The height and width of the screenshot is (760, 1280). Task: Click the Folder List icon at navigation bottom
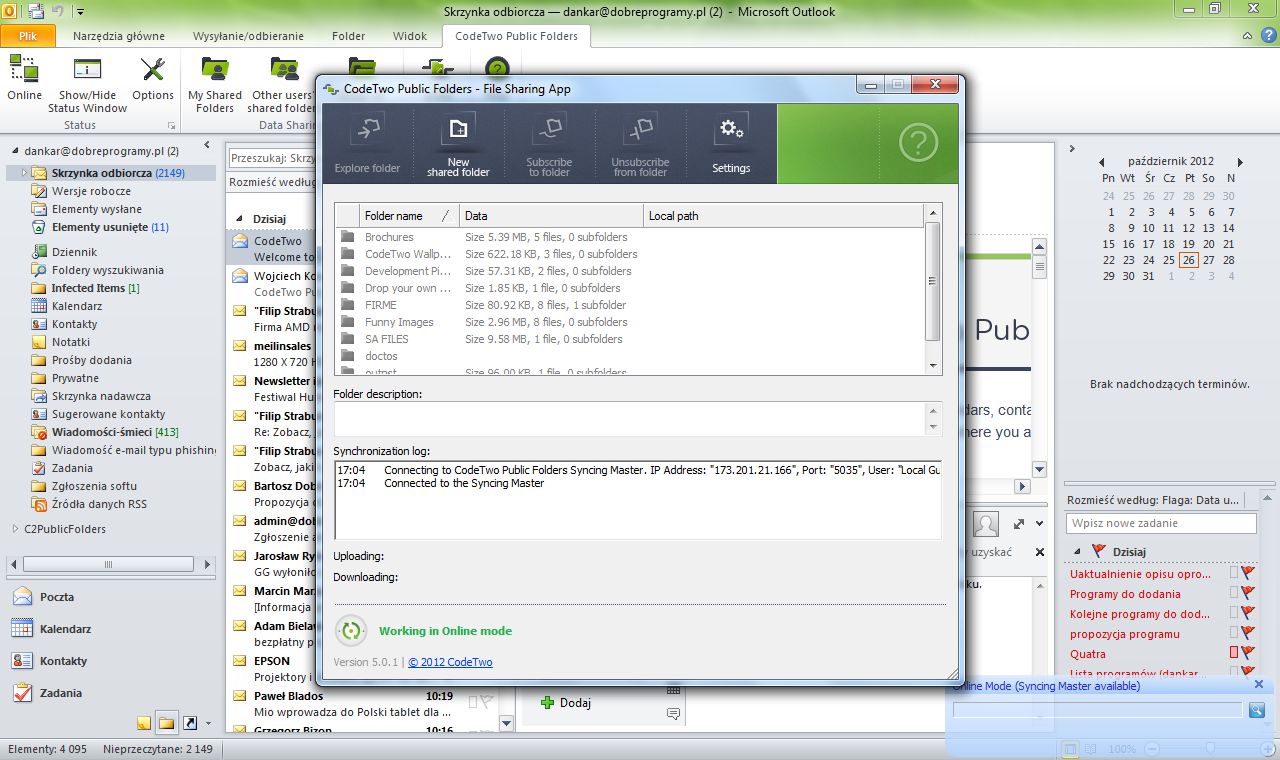[x=167, y=723]
